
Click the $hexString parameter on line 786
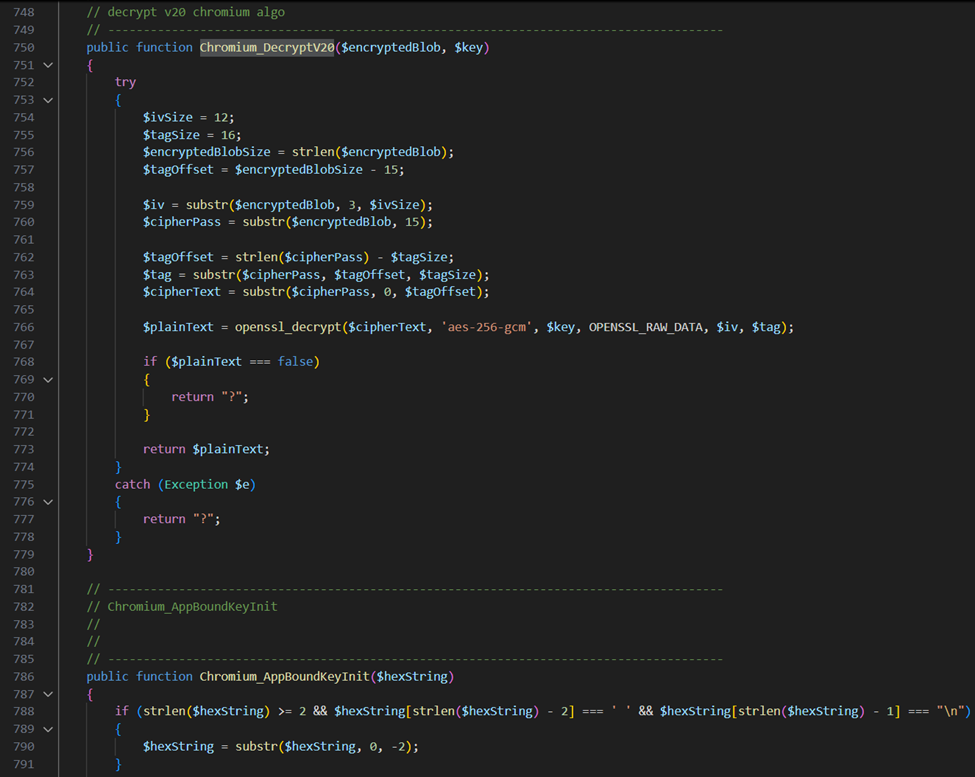click(x=412, y=676)
